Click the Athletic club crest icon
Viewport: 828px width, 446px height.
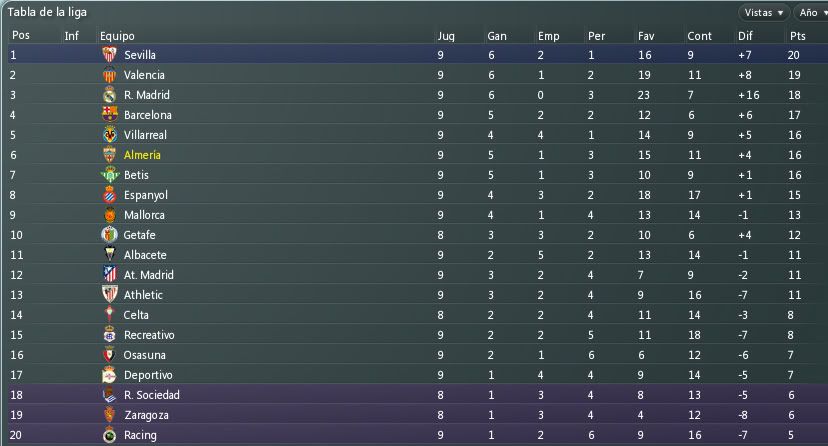109,295
